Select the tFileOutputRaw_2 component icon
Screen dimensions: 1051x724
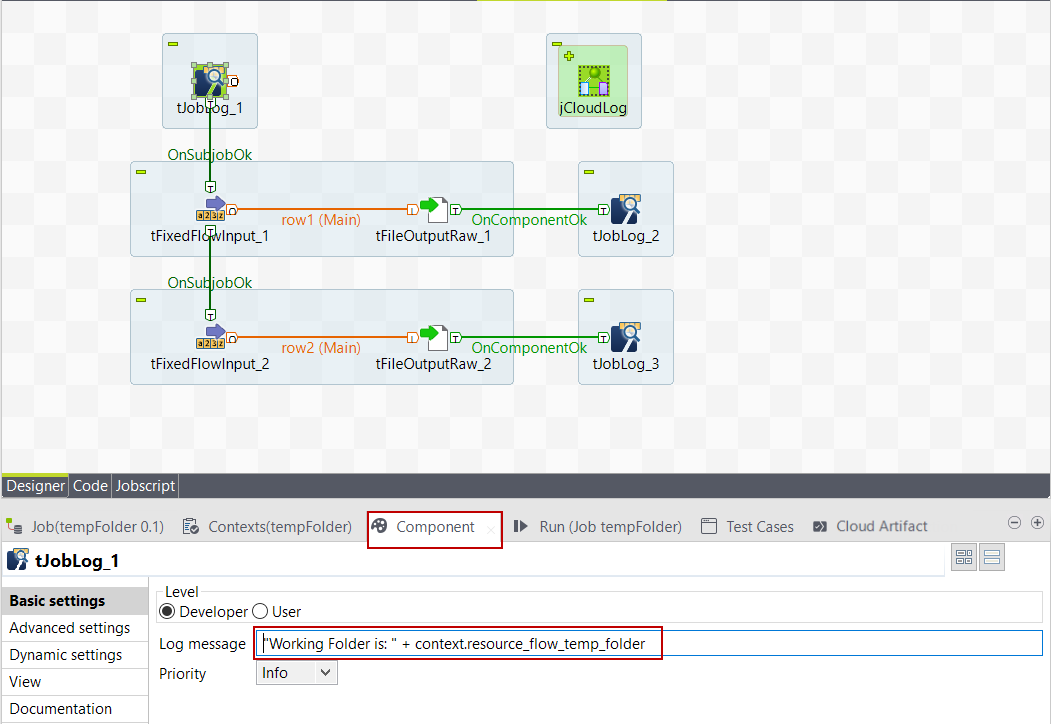click(433, 337)
